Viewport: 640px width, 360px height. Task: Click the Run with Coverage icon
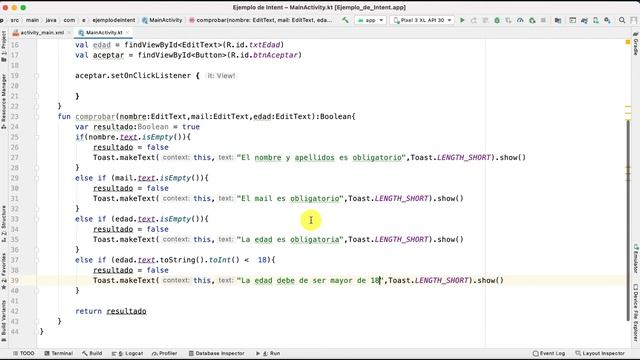click(508, 20)
